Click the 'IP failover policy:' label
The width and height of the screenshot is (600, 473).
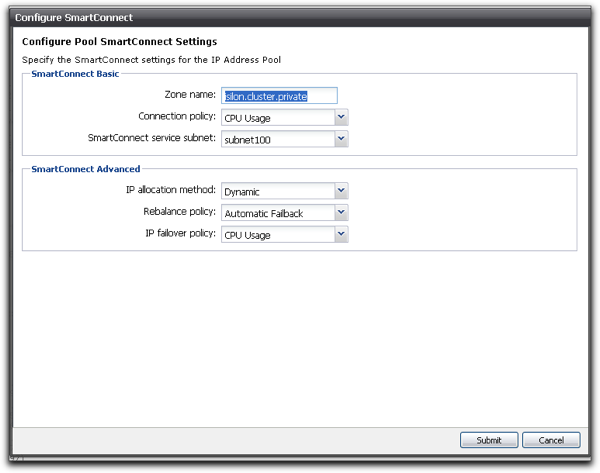click(x=181, y=233)
